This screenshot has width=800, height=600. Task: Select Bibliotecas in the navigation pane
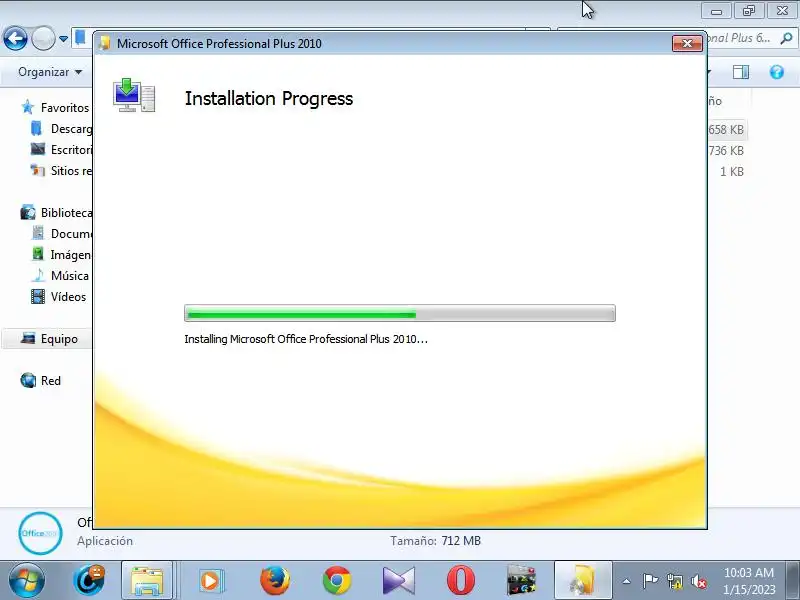pos(66,213)
